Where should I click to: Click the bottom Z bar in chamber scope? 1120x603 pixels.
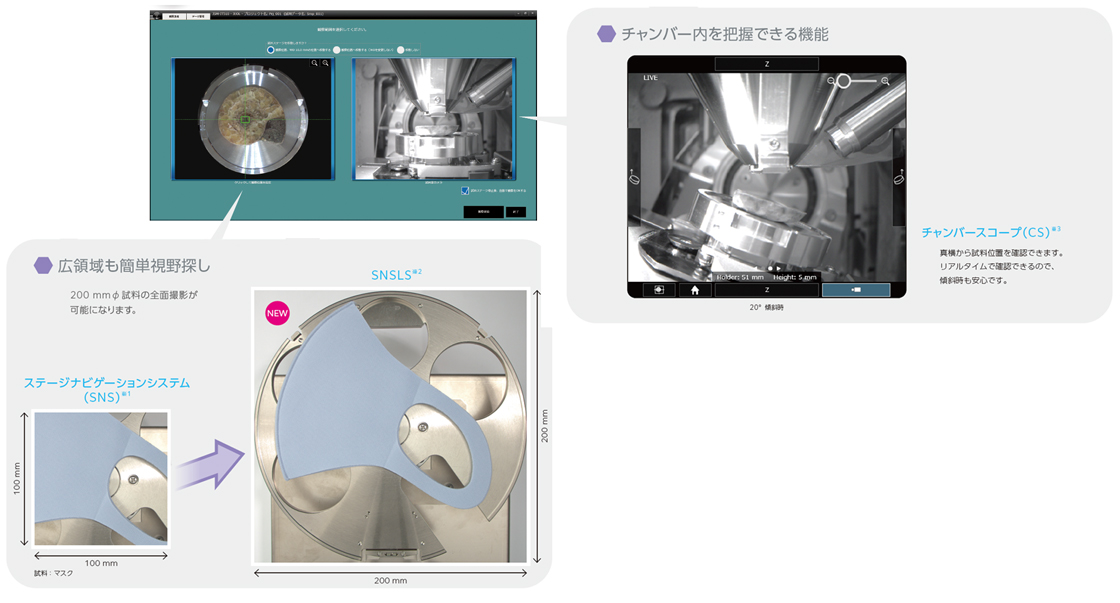coord(766,290)
